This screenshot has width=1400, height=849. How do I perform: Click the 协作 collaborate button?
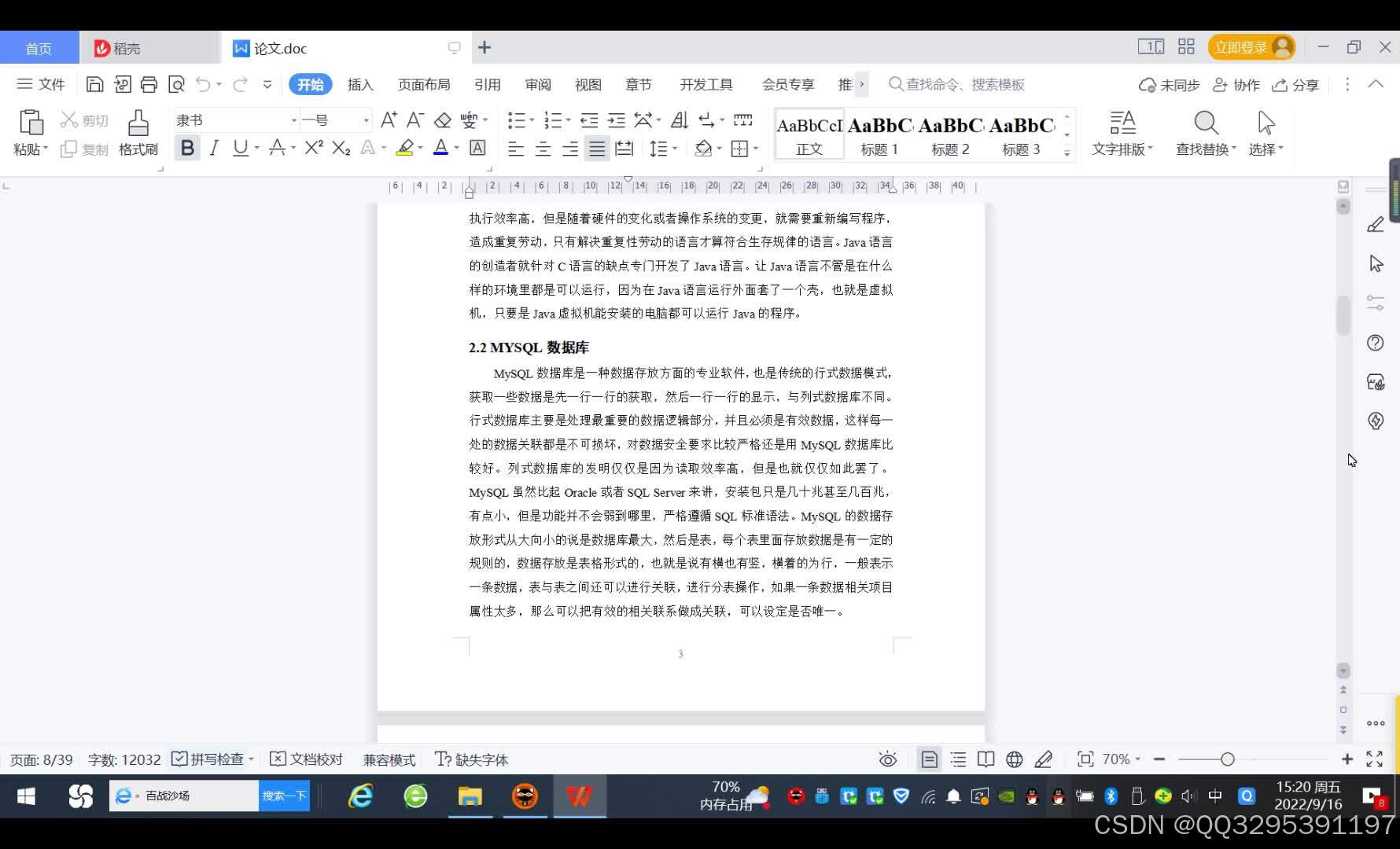click(1236, 85)
